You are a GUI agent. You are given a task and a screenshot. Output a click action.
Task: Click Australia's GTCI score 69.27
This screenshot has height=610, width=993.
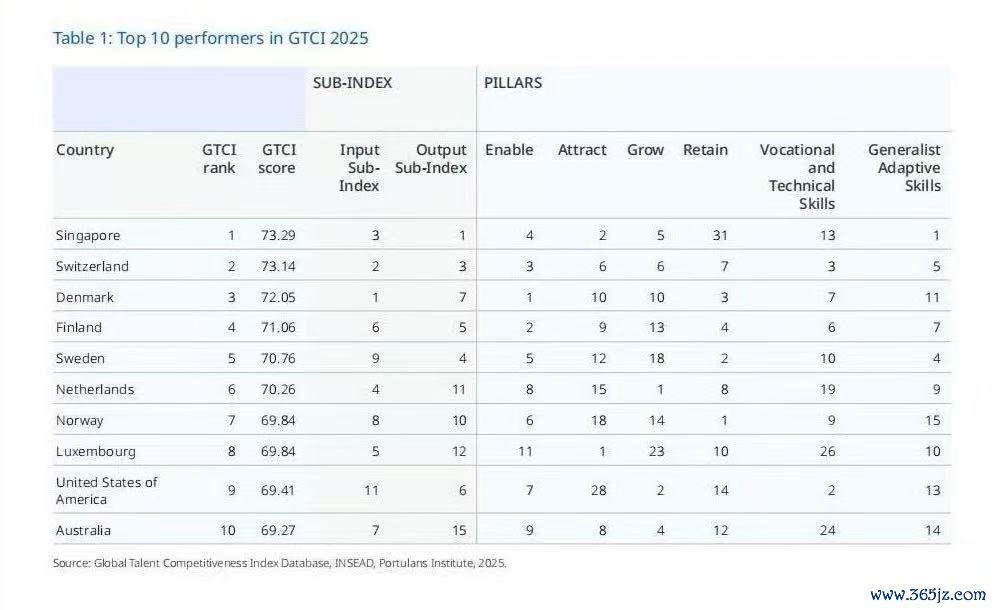[x=276, y=530]
